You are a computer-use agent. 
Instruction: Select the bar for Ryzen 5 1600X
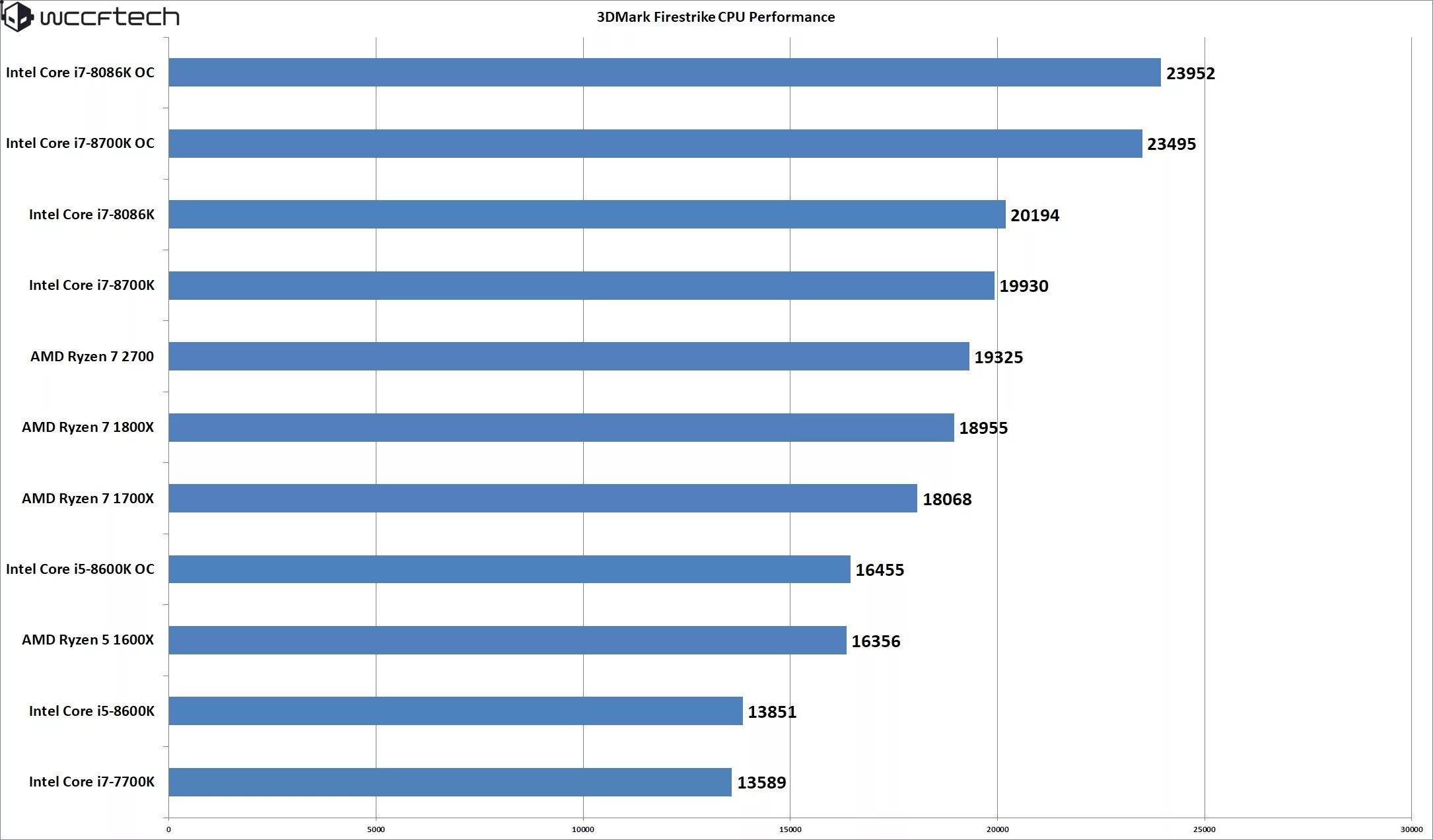coord(507,640)
